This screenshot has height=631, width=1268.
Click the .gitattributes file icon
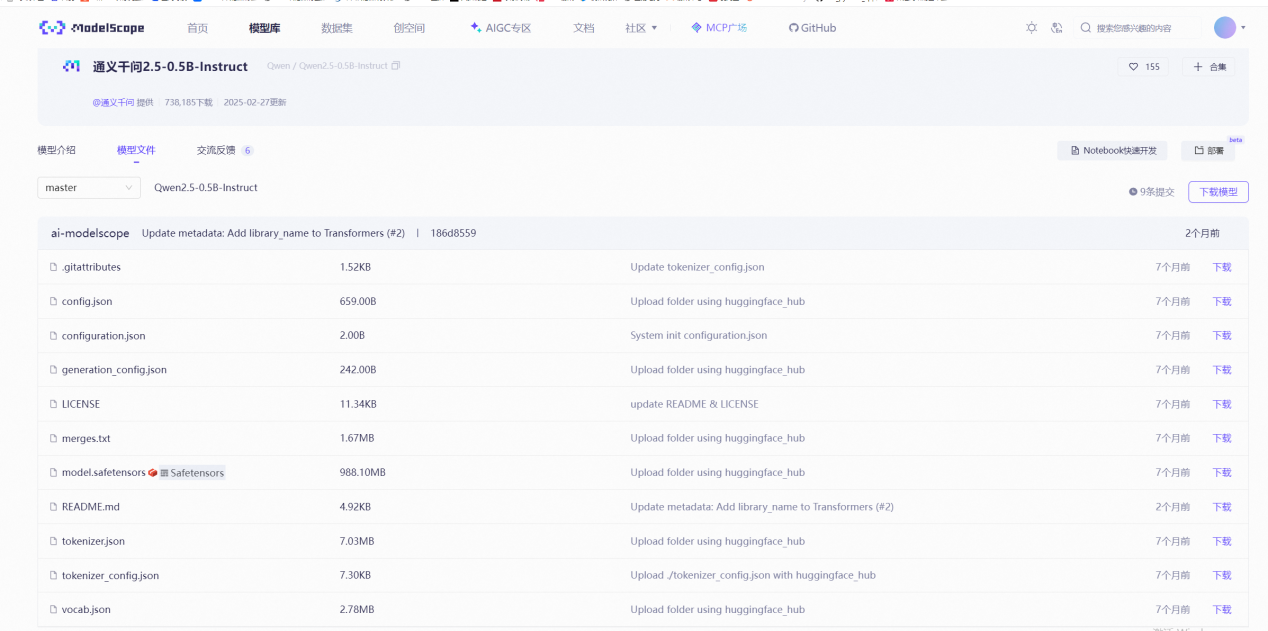tap(54, 267)
